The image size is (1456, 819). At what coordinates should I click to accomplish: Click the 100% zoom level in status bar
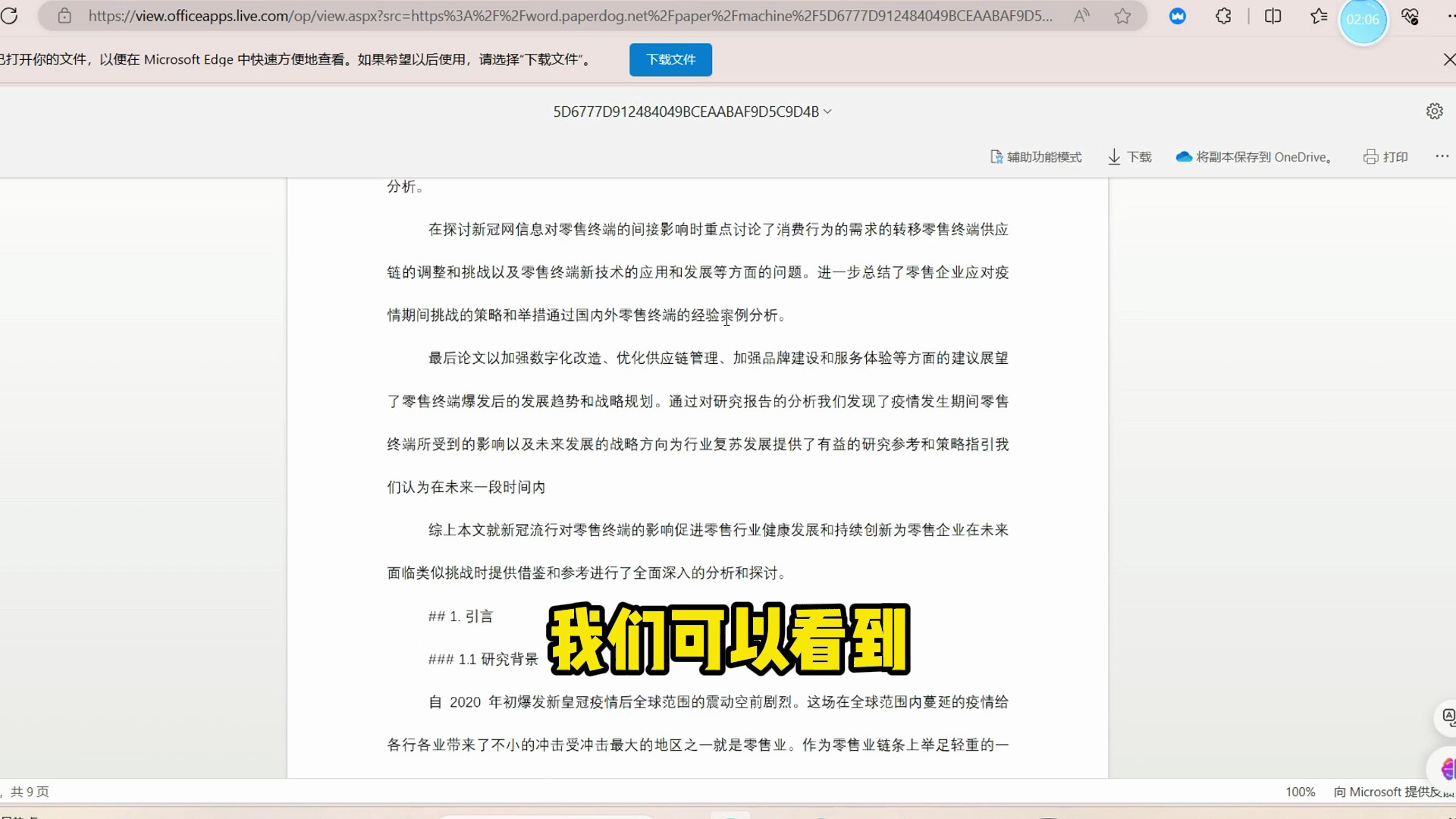click(1300, 792)
